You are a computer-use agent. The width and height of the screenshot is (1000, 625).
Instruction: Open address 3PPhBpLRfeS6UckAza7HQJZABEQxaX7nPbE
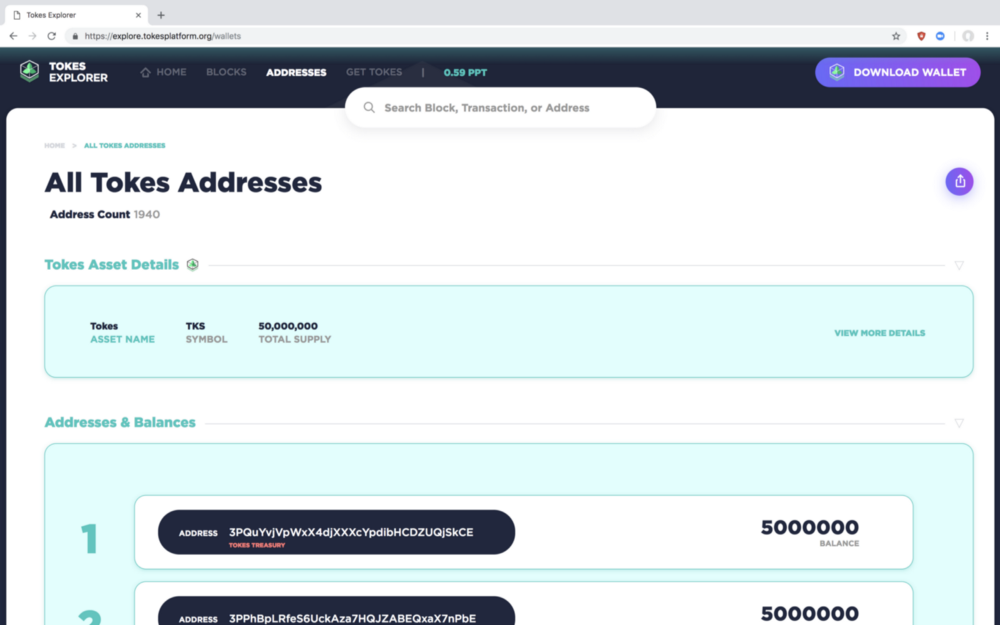[336, 611]
